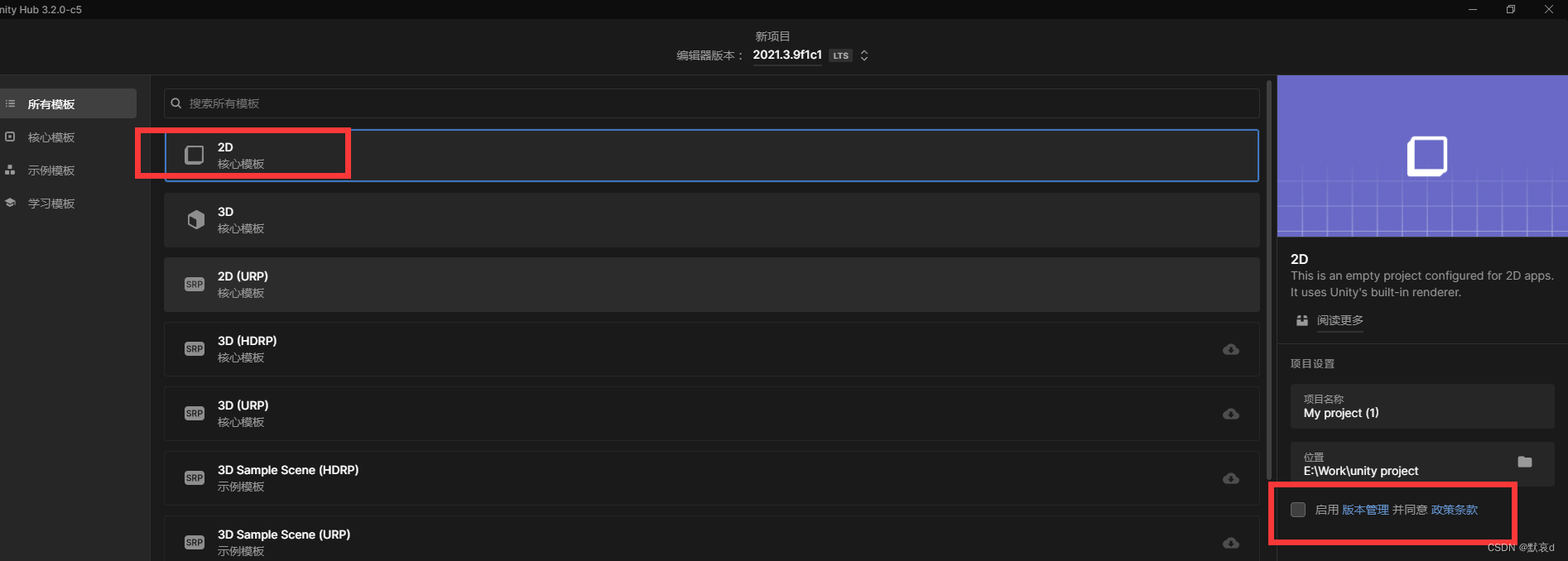Click SRP badge on 3D Sample Scene (HDRP)
The width and height of the screenshot is (1568, 561).
[195, 478]
